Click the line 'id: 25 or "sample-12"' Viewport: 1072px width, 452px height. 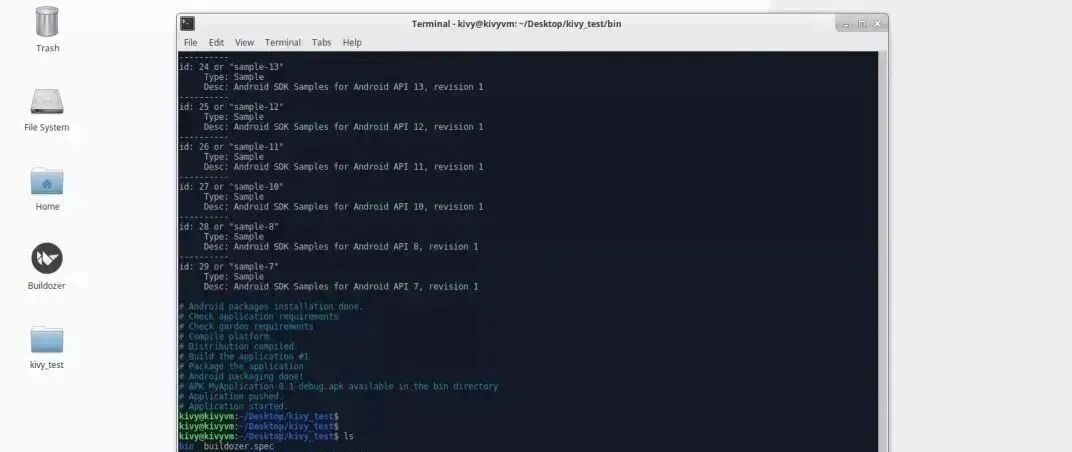tap(231, 107)
